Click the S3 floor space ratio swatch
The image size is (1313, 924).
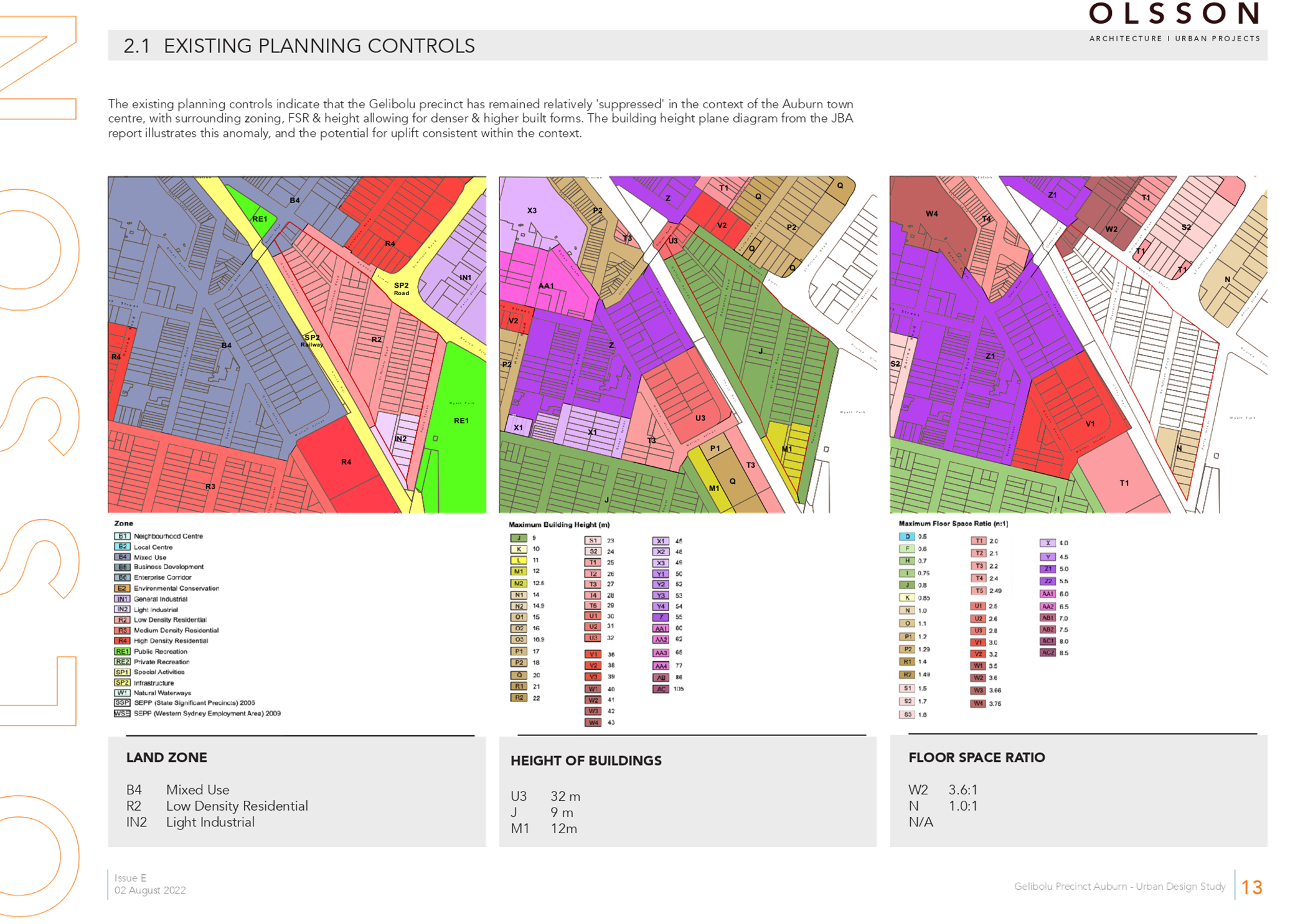point(907,714)
